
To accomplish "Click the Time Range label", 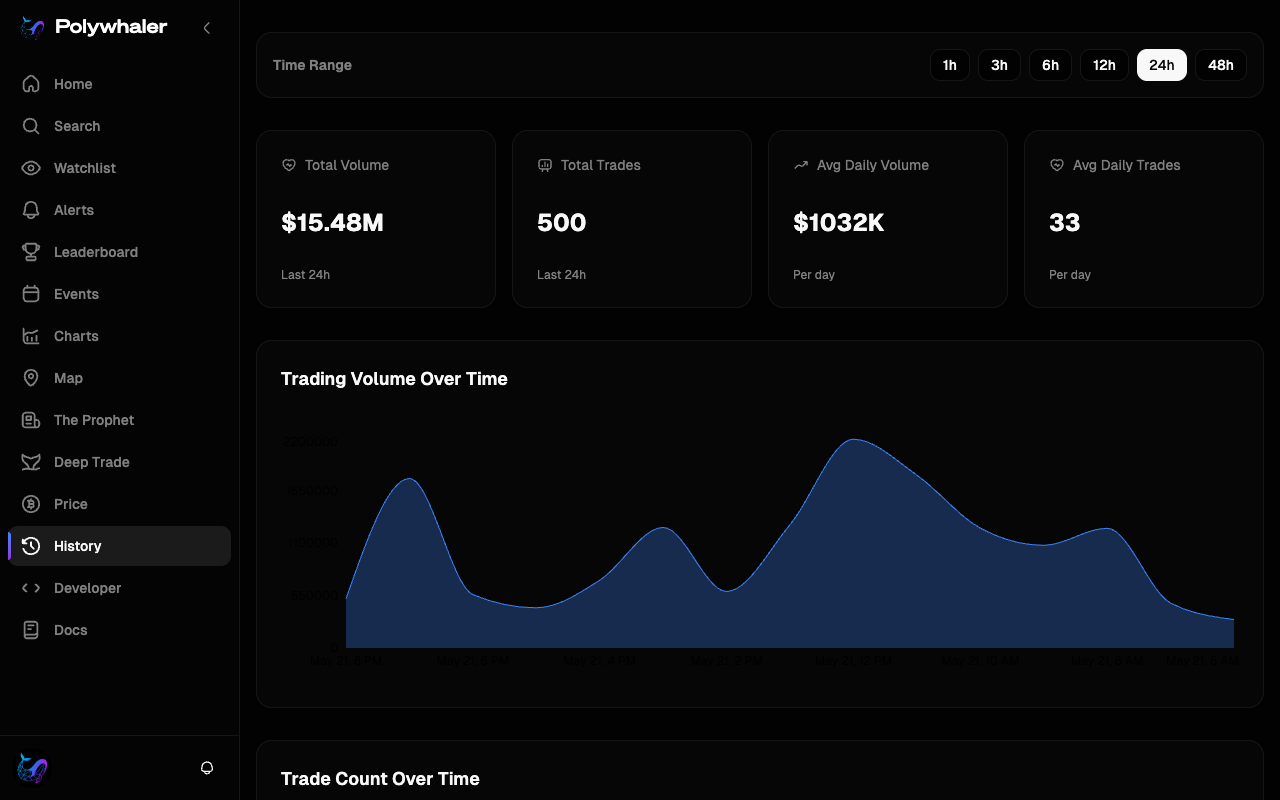I will click(x=312, y=65).
